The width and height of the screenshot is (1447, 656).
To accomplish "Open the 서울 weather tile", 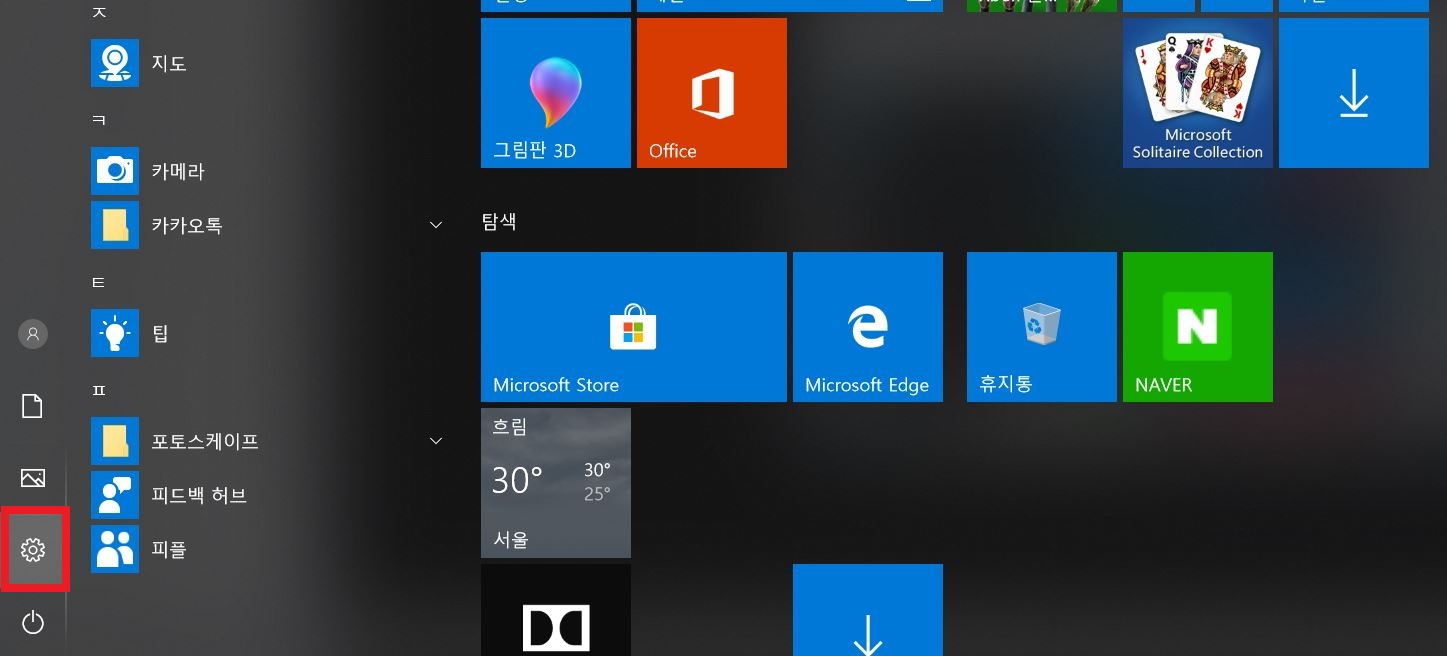I will (x=556, y=483).
